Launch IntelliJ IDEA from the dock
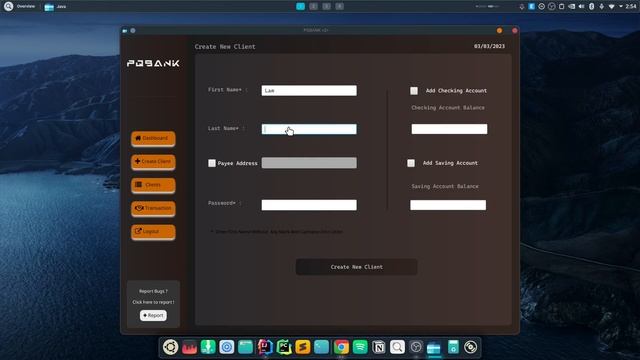This screenshot has width=640, height=360. [x=265, y=347]
